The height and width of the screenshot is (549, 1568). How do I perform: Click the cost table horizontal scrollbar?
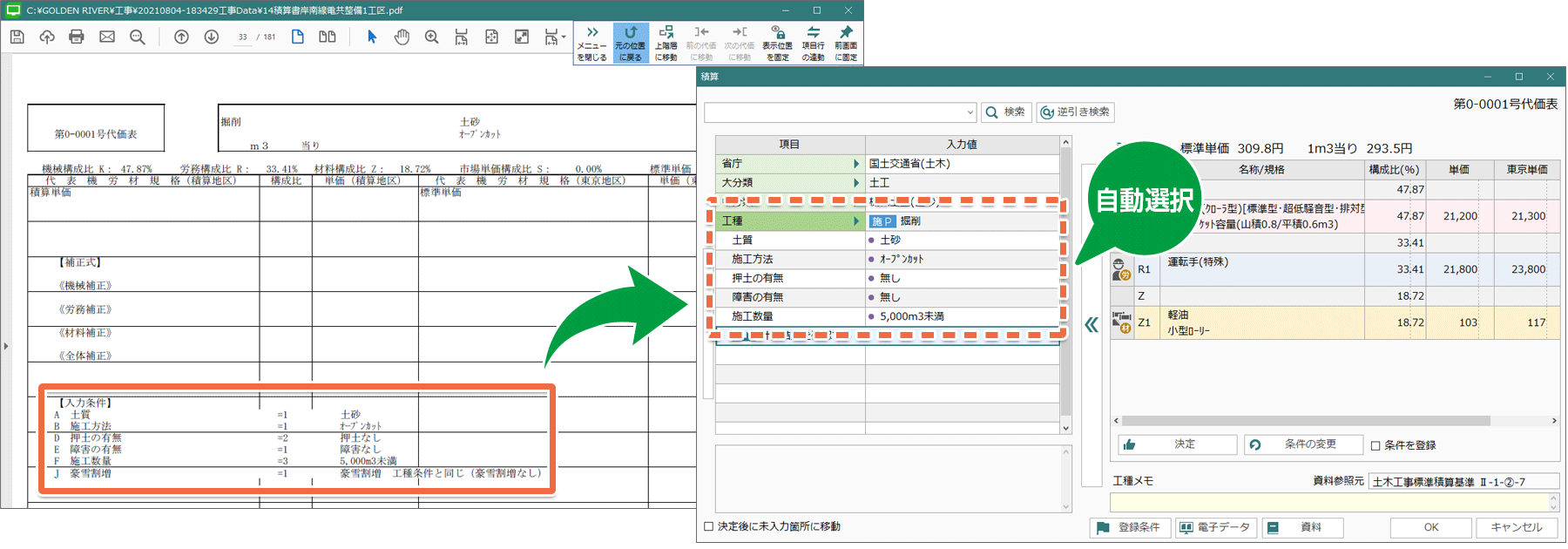coord(1306,421)
